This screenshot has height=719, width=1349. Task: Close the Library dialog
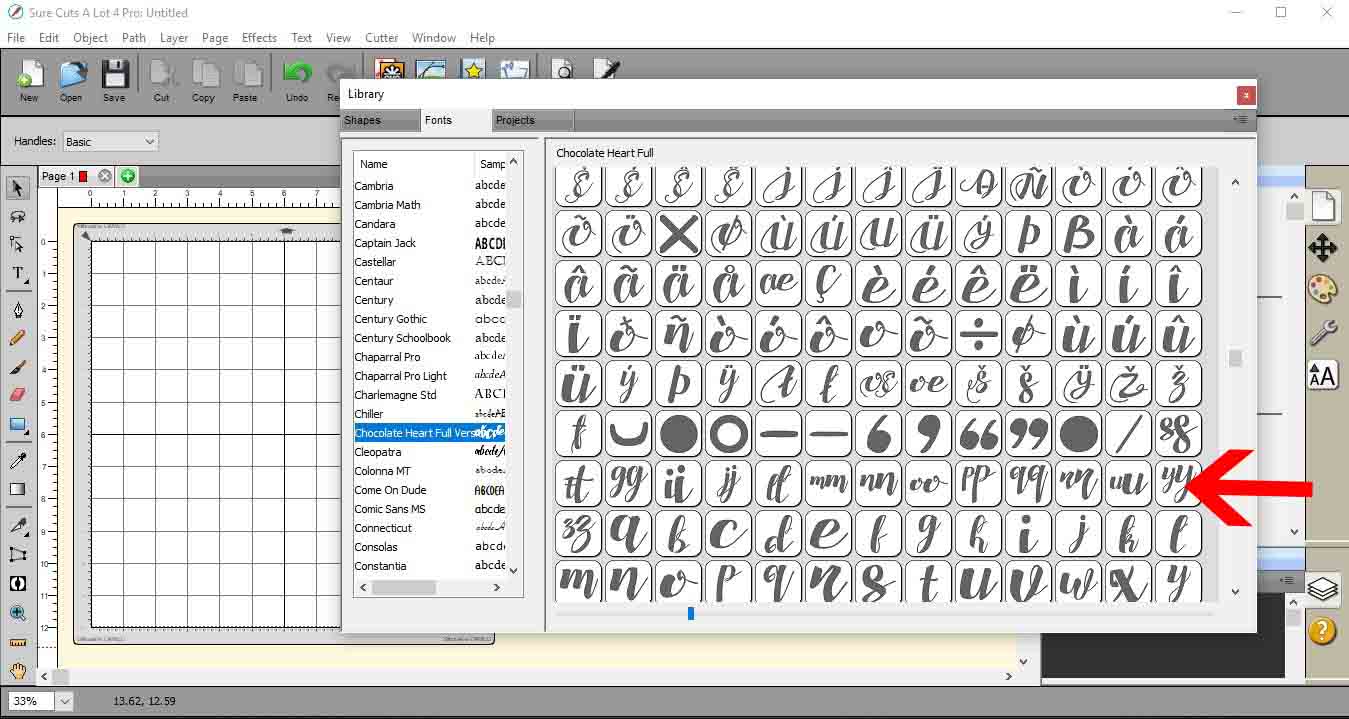[x=1245, y=96]
